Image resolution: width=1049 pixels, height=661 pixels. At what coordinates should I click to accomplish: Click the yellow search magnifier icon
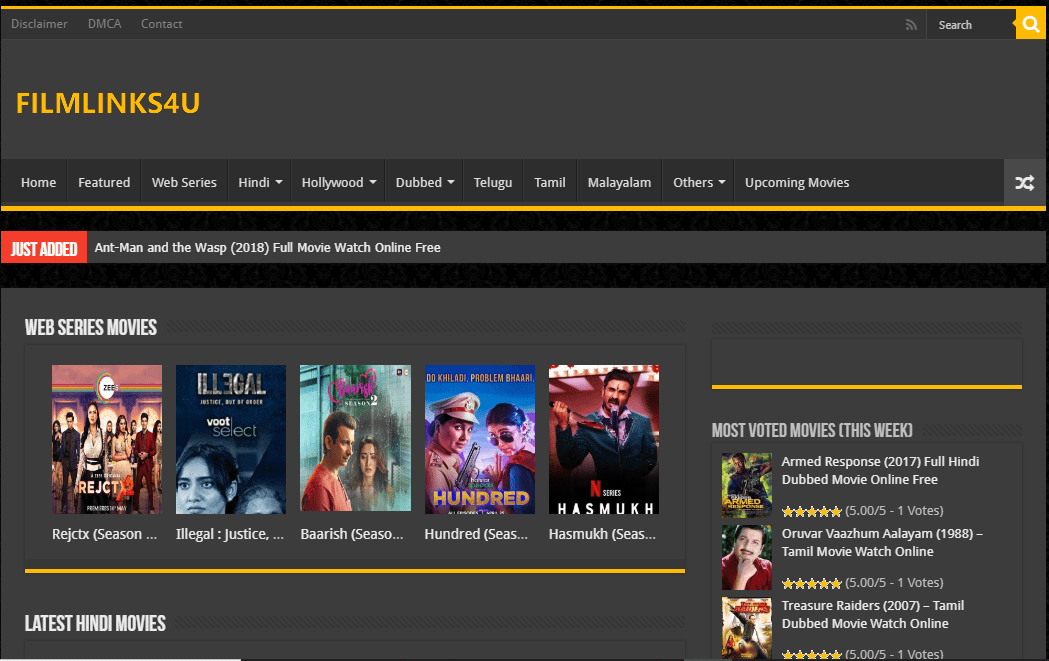1030,25
